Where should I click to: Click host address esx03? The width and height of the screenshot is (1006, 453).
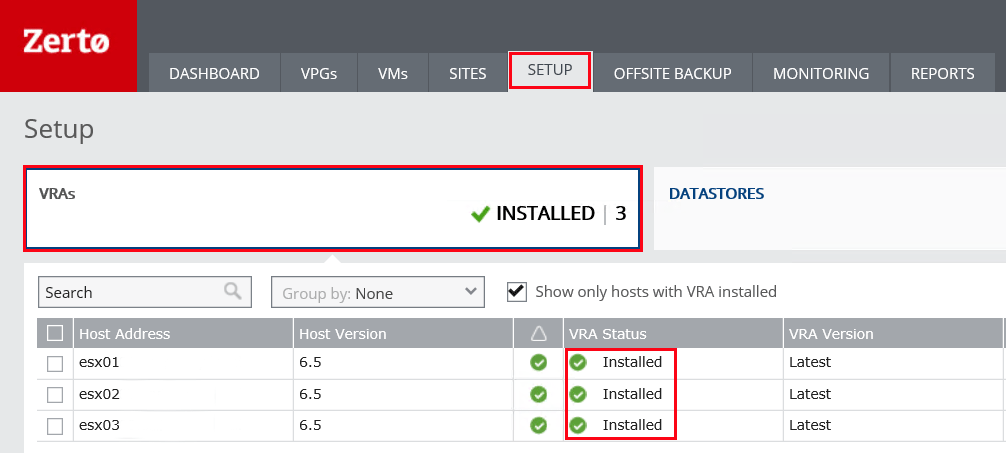[x=99, y=425]
